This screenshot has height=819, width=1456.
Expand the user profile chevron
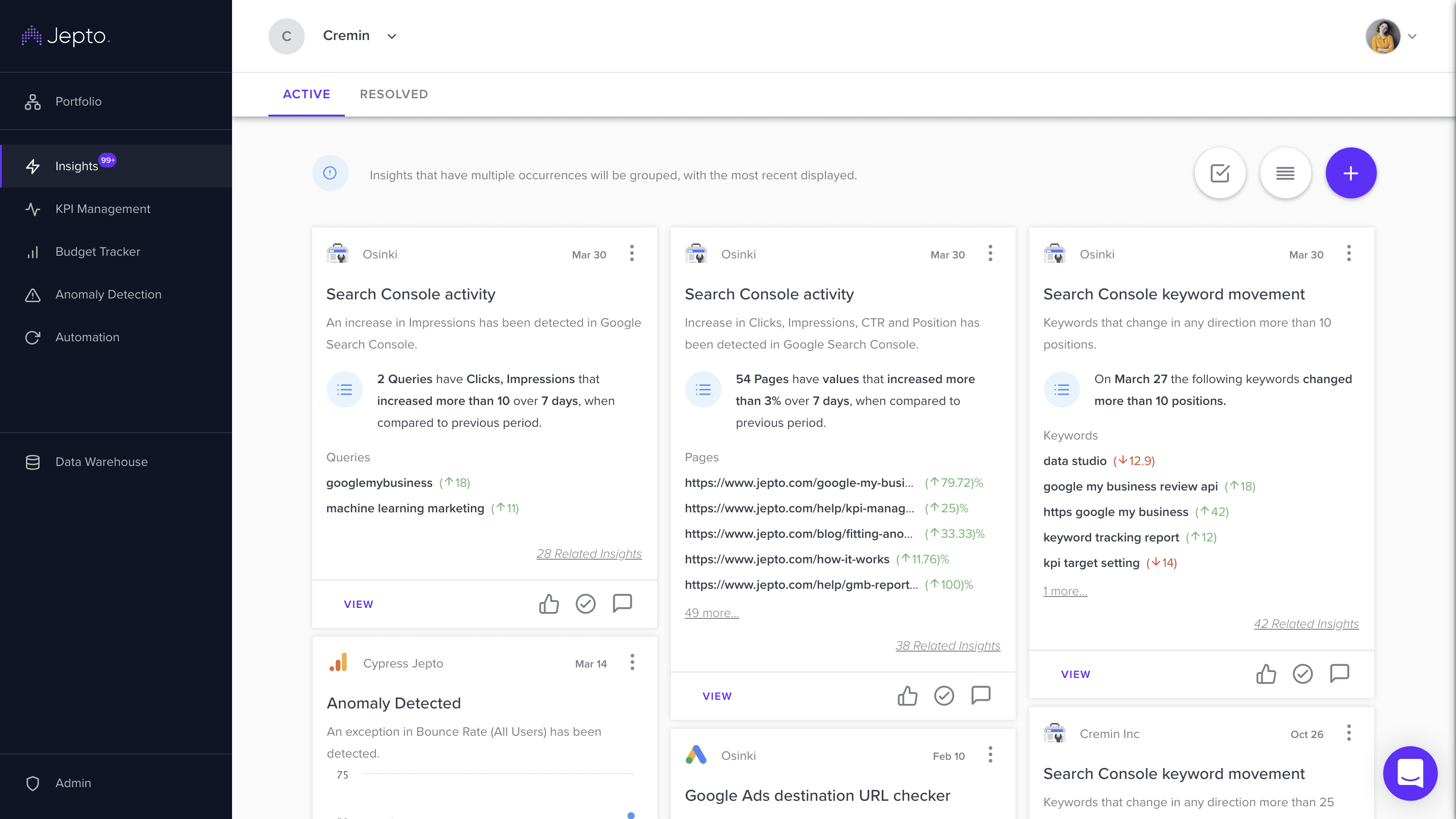pyautogui.click(x=1412, y=36)
